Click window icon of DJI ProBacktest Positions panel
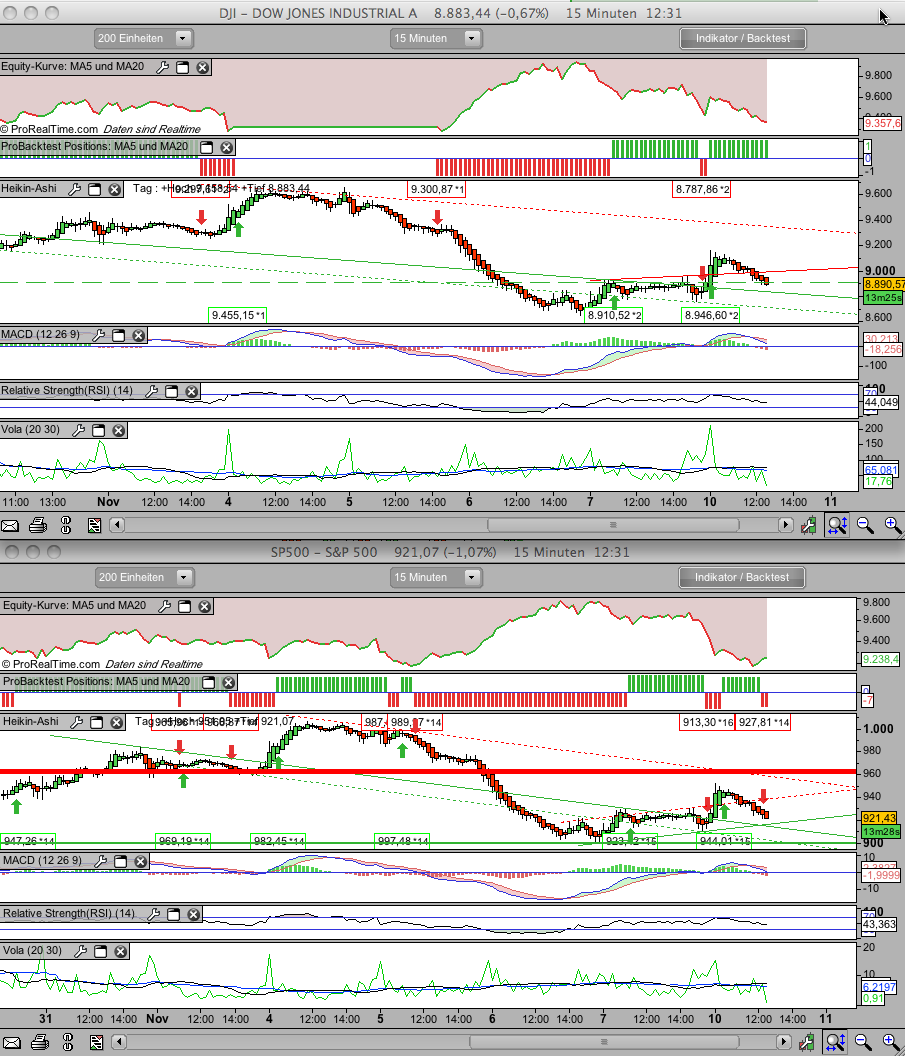This screenshot has height=1056, width=905. [207, 147]
